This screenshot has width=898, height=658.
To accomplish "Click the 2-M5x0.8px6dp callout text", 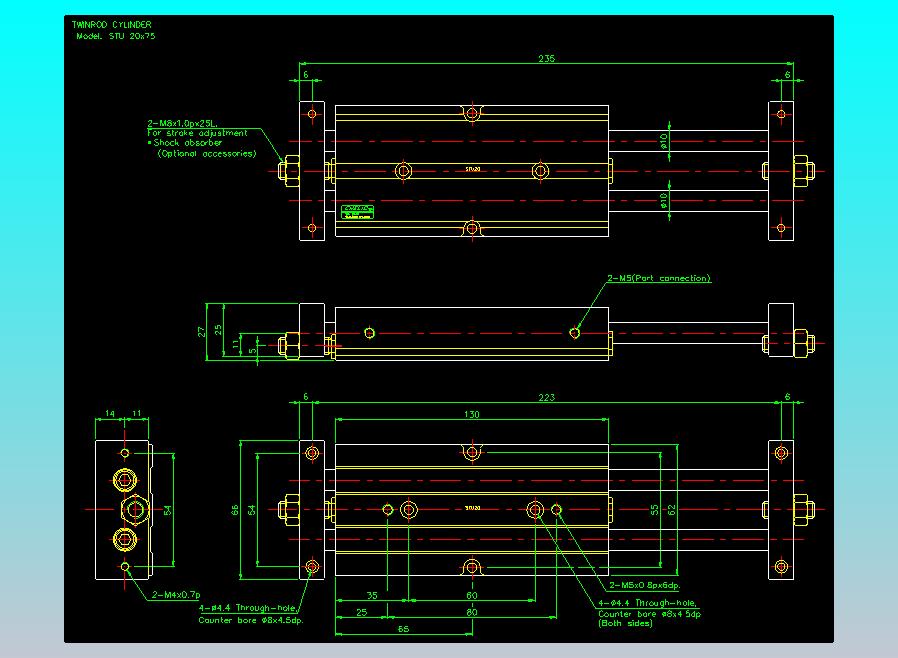I will click(644, 585).
